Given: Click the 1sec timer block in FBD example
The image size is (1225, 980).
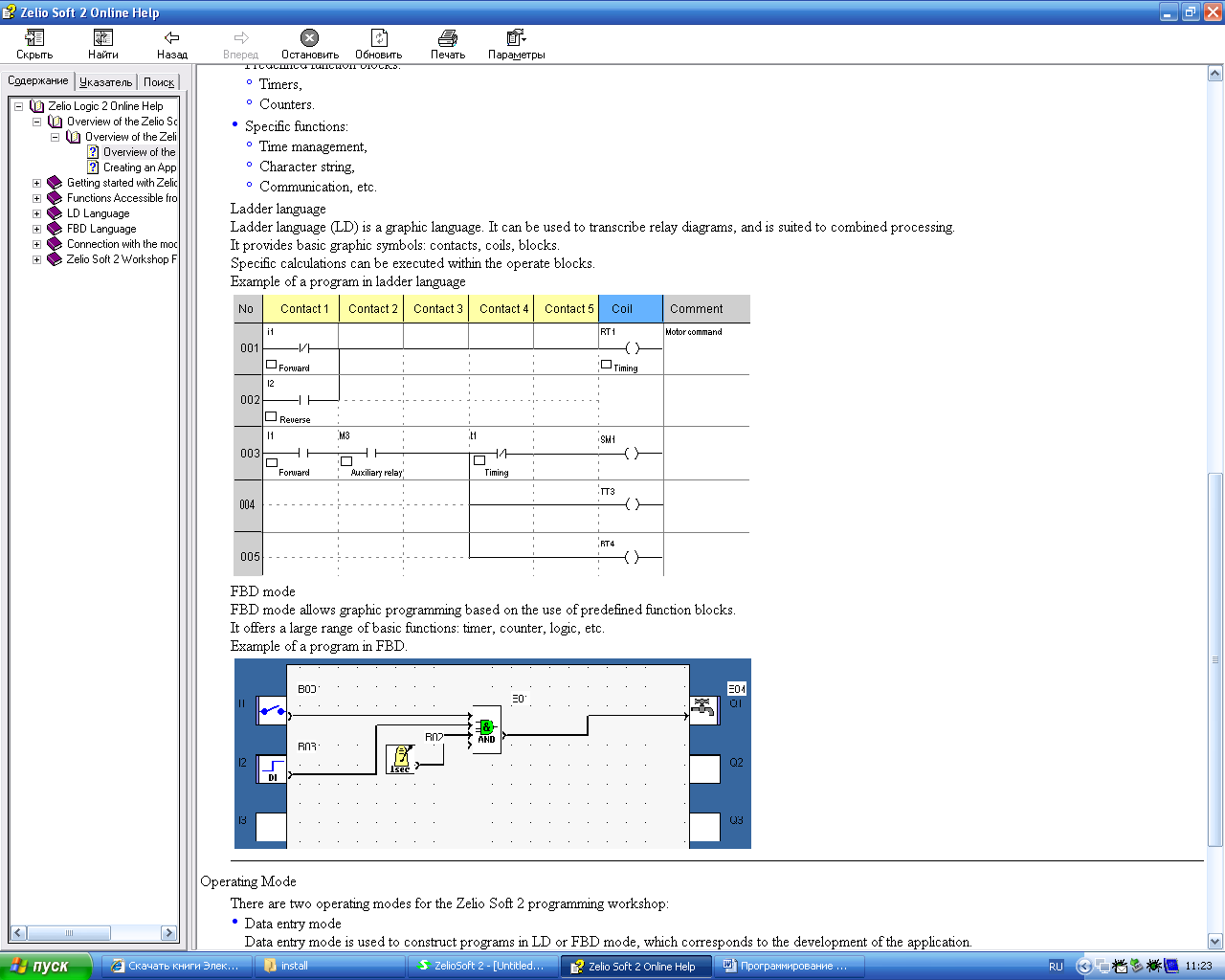Looking at the screenshot, I should (400, 759).
